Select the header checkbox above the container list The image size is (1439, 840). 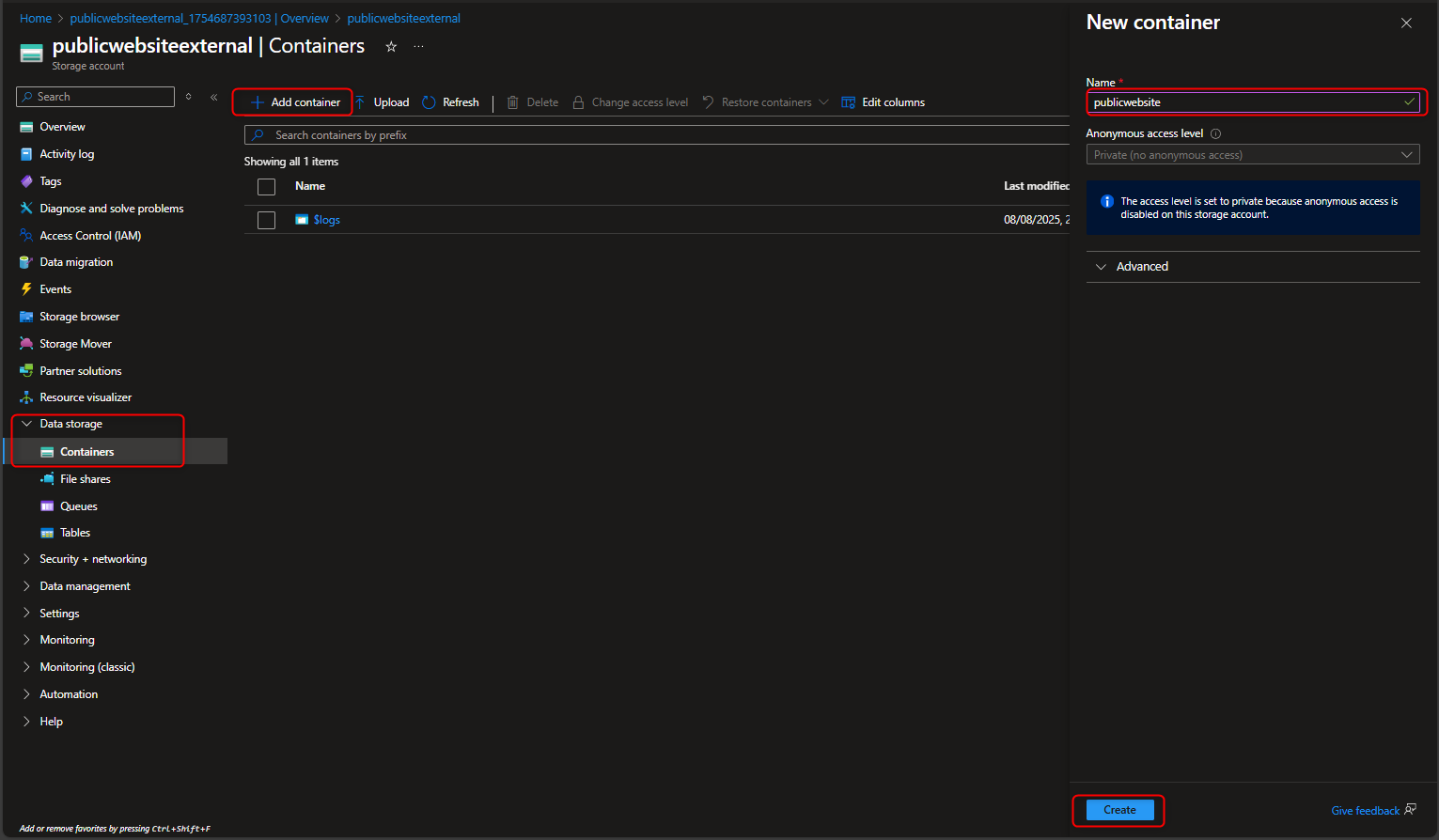[266, 186]
